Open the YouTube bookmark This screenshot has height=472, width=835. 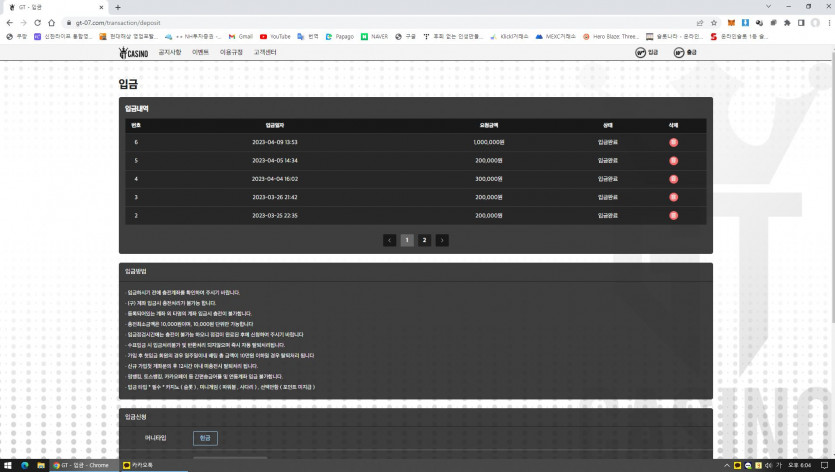point(275,37)
